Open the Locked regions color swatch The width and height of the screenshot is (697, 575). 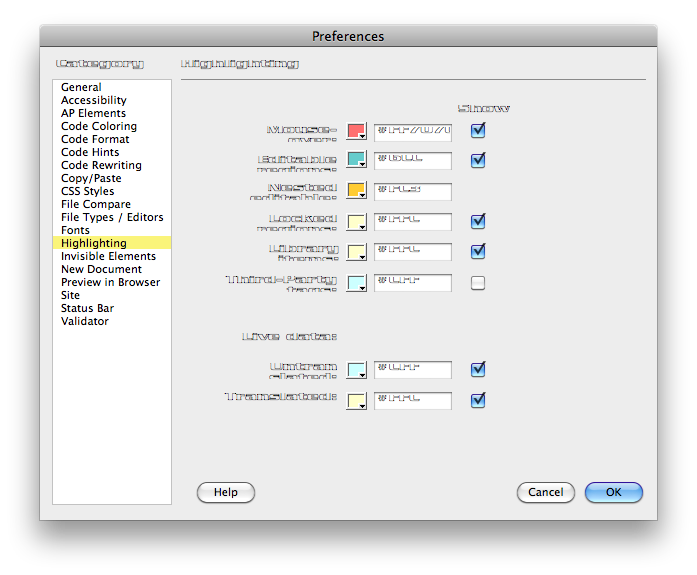[357, 221]
